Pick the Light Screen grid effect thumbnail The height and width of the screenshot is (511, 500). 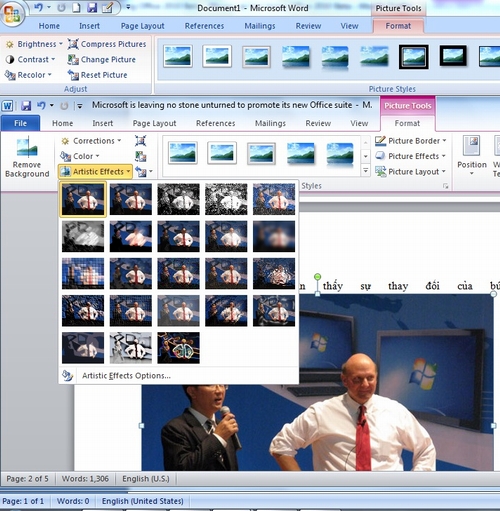83,273
